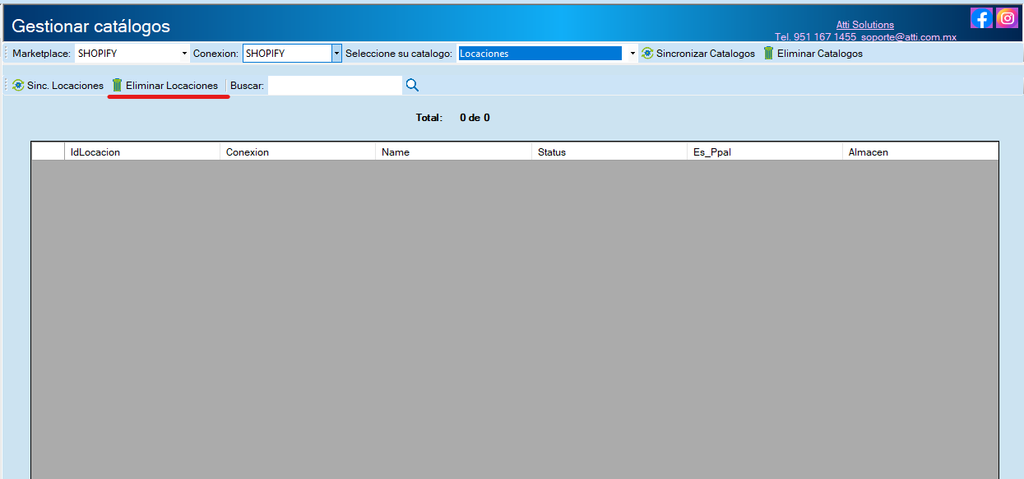Click the 'Gestionar catálogos' title text

tap(91, 26)
